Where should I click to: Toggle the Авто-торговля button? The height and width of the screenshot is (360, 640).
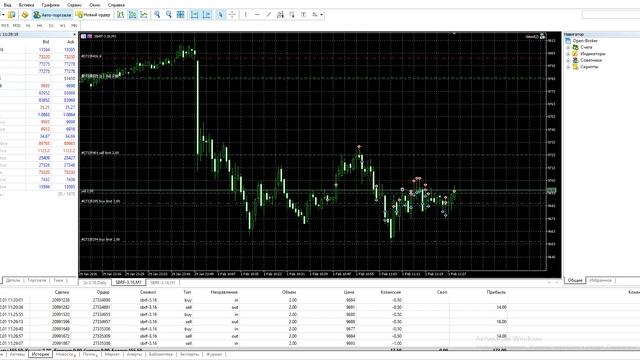(x=52, y=15)
